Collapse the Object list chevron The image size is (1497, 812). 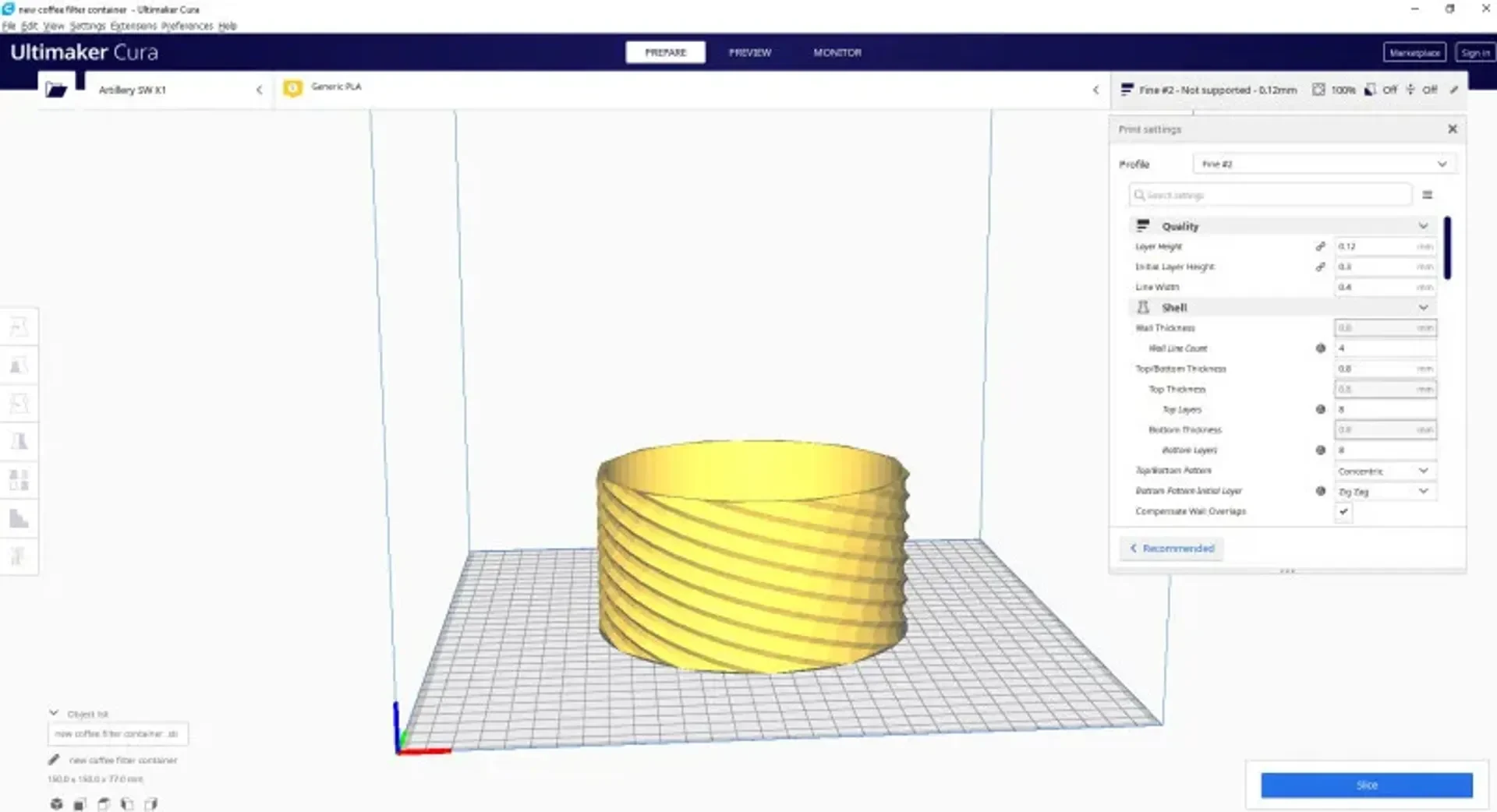tap(54, 713)
